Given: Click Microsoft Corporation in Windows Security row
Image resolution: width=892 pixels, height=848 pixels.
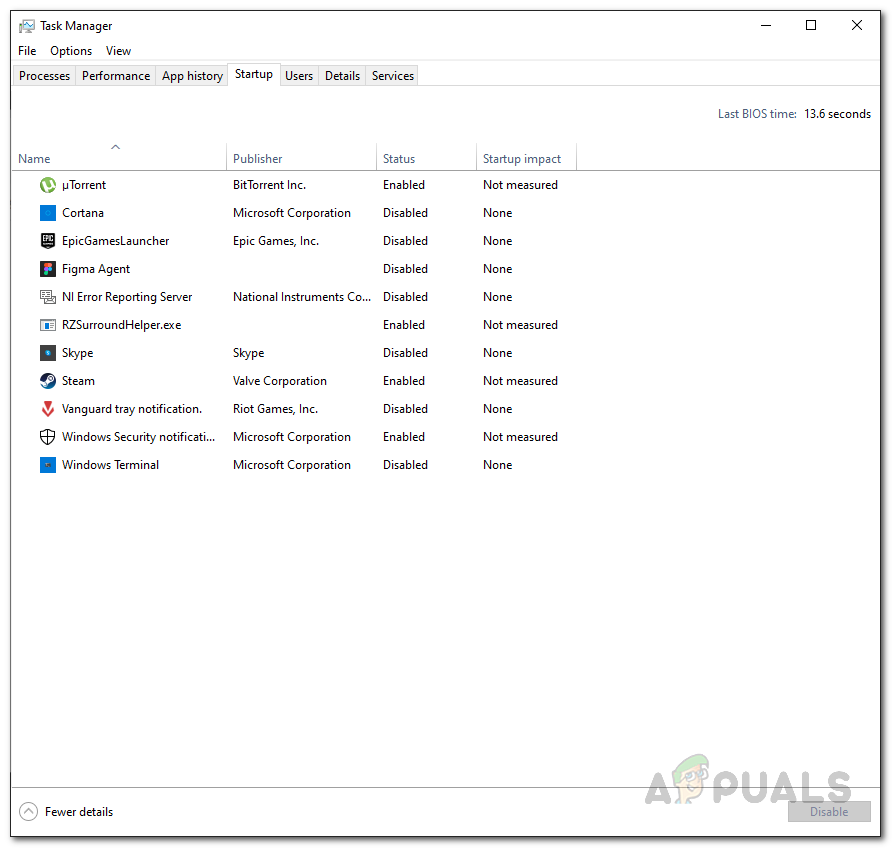Looking at the screenshot, I should pyautogui.click(x=292, y=437).
